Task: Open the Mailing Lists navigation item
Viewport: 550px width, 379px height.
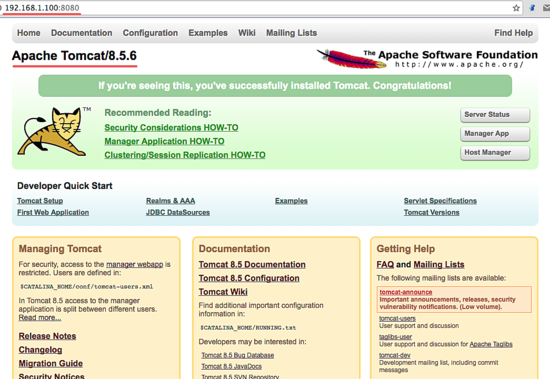Action: point(291,33)
